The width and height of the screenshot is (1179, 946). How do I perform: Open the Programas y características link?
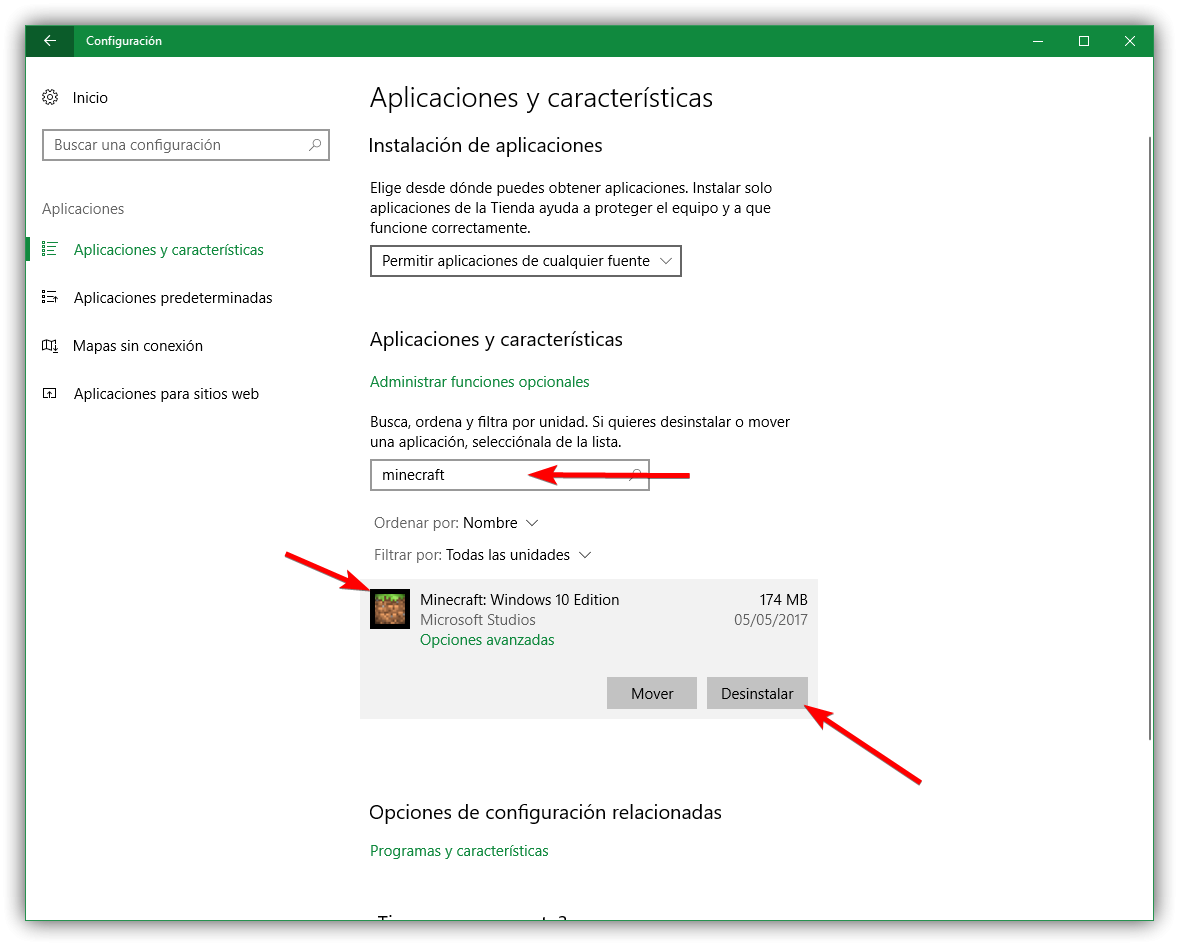(459, 851)
